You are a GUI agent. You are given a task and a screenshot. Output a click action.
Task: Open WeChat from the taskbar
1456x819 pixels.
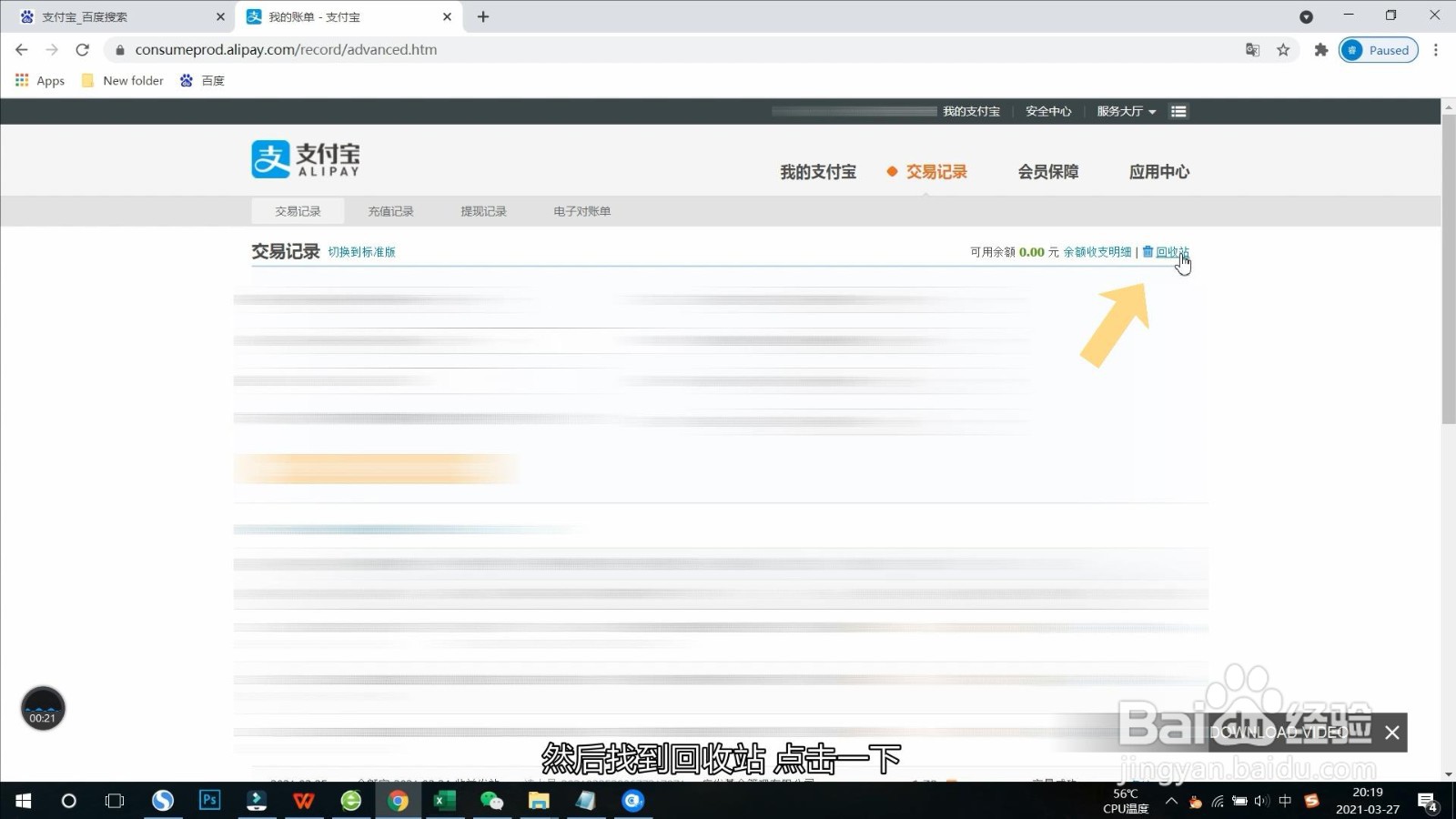[491, 801]
